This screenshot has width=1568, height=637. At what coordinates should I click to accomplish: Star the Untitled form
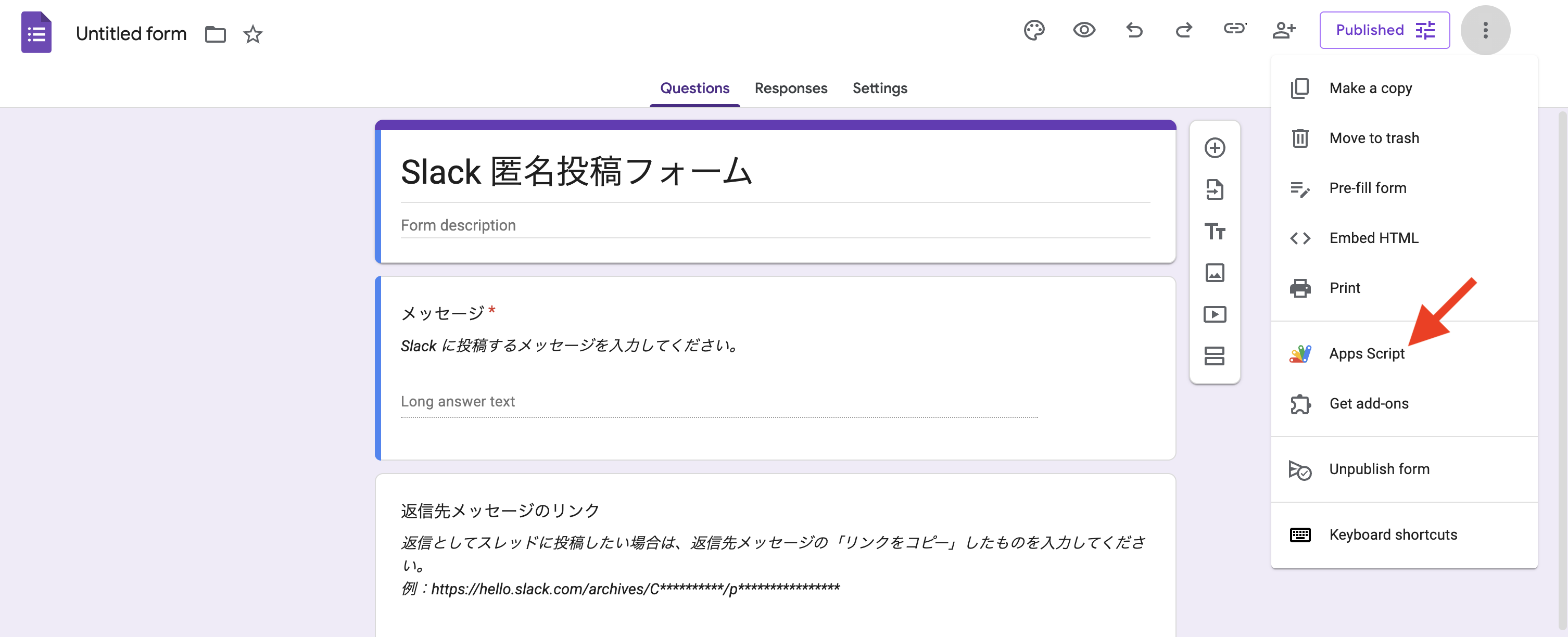click(x=252, y=35)
